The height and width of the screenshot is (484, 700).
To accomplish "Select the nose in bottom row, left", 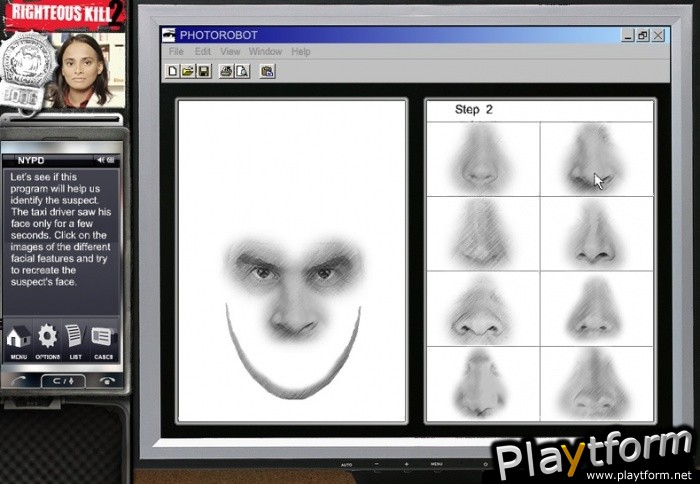I will (483, 384).
